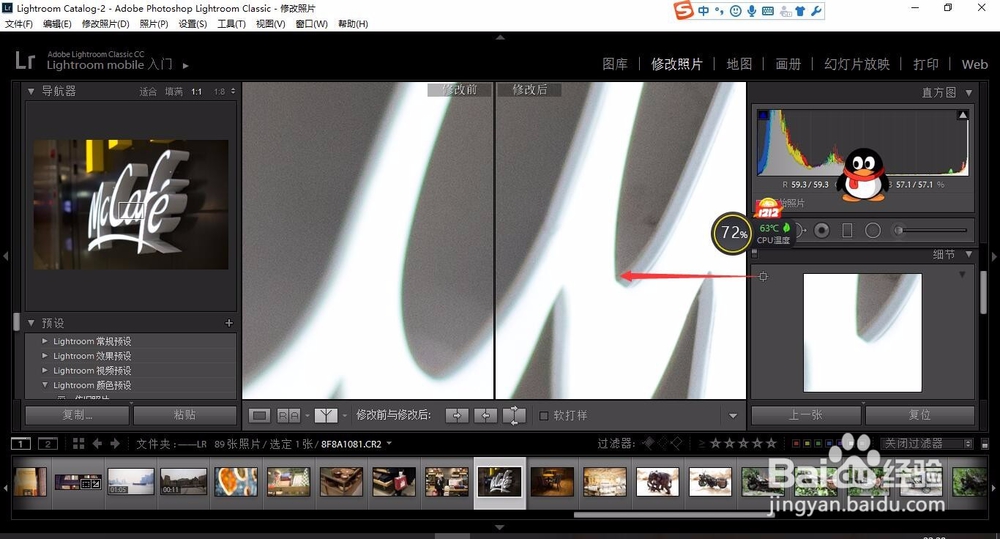The image size is (1000, 539).
Task: Open the toolbar content dropdown arrow
Action: [x=733, y=416]
